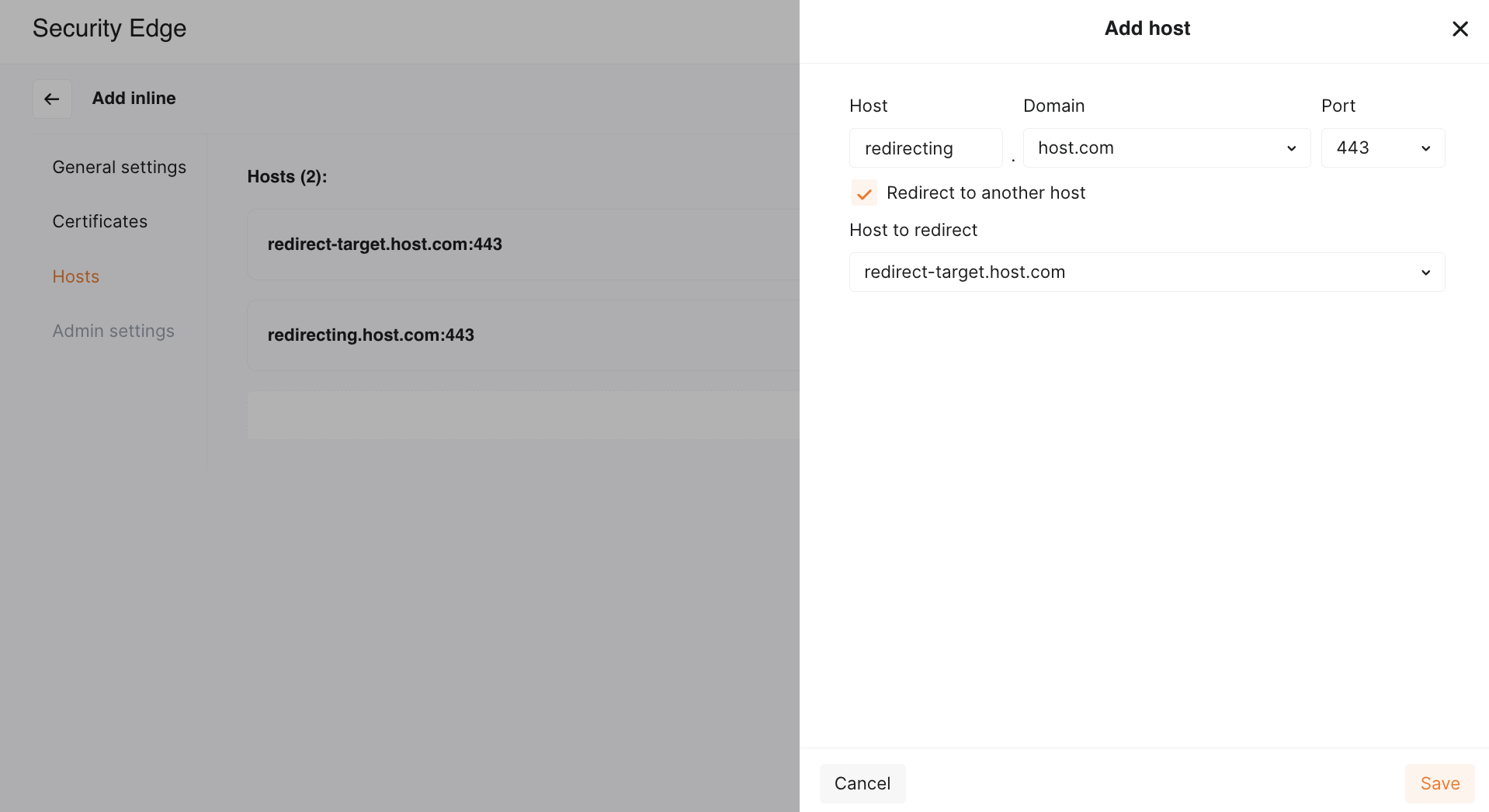Click the Host to redirect chevron arrow

[x=1425, y=272]
